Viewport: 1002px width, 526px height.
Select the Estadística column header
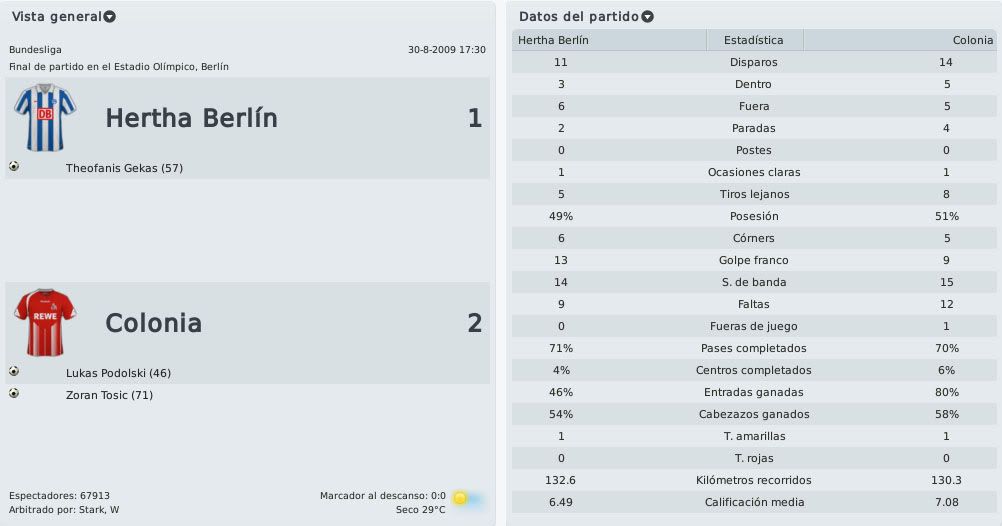(754, 40)
